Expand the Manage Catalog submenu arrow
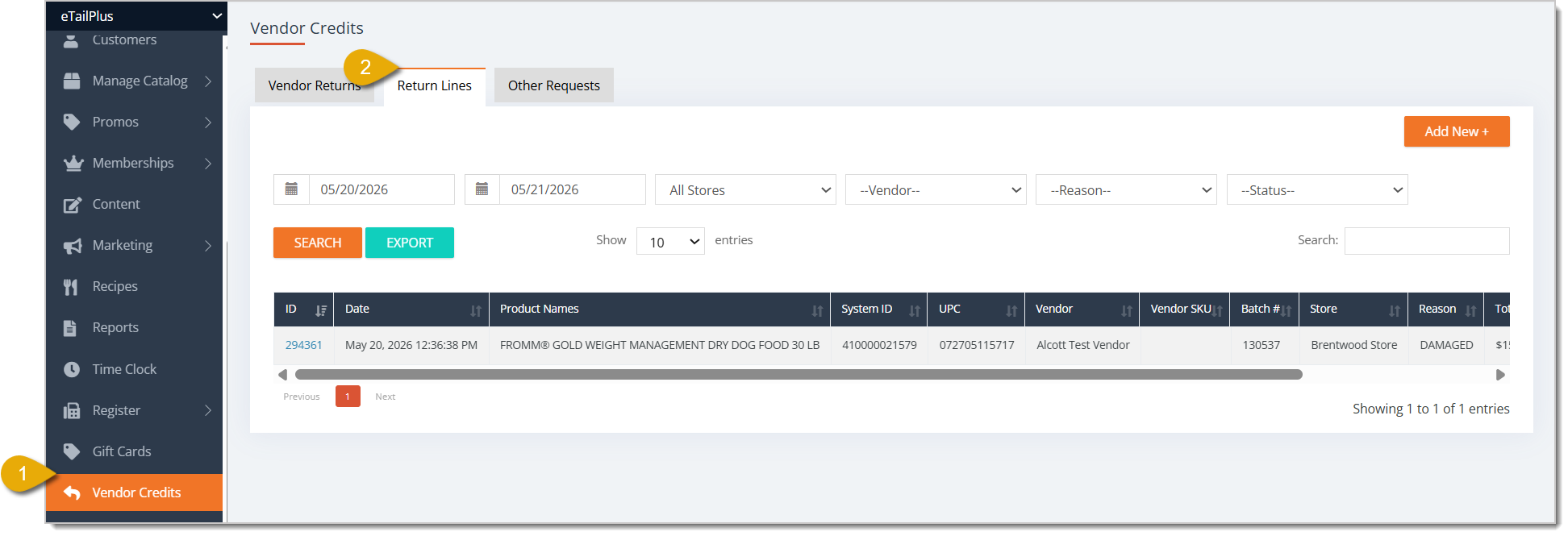The image size is (1568, 536). [208, 81]
